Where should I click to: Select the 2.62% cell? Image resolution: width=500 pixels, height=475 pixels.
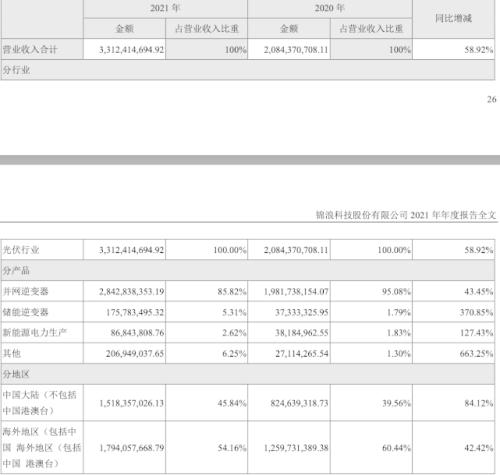pos(234,333)
